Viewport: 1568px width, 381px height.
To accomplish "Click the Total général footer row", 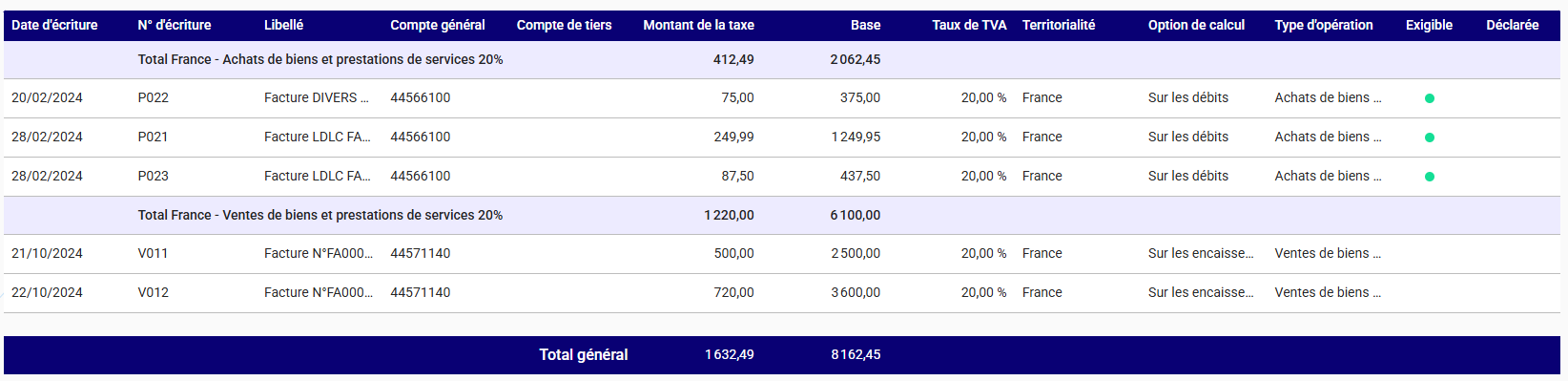I will (782, 354).
